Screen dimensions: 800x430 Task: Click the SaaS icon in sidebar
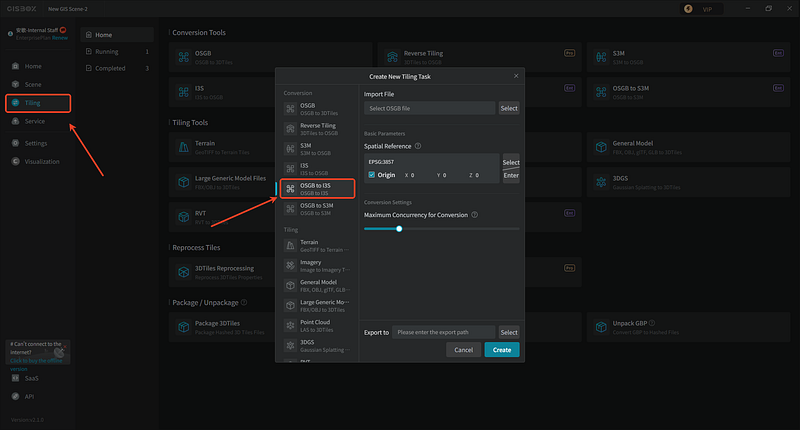click(x=15, y=378)
